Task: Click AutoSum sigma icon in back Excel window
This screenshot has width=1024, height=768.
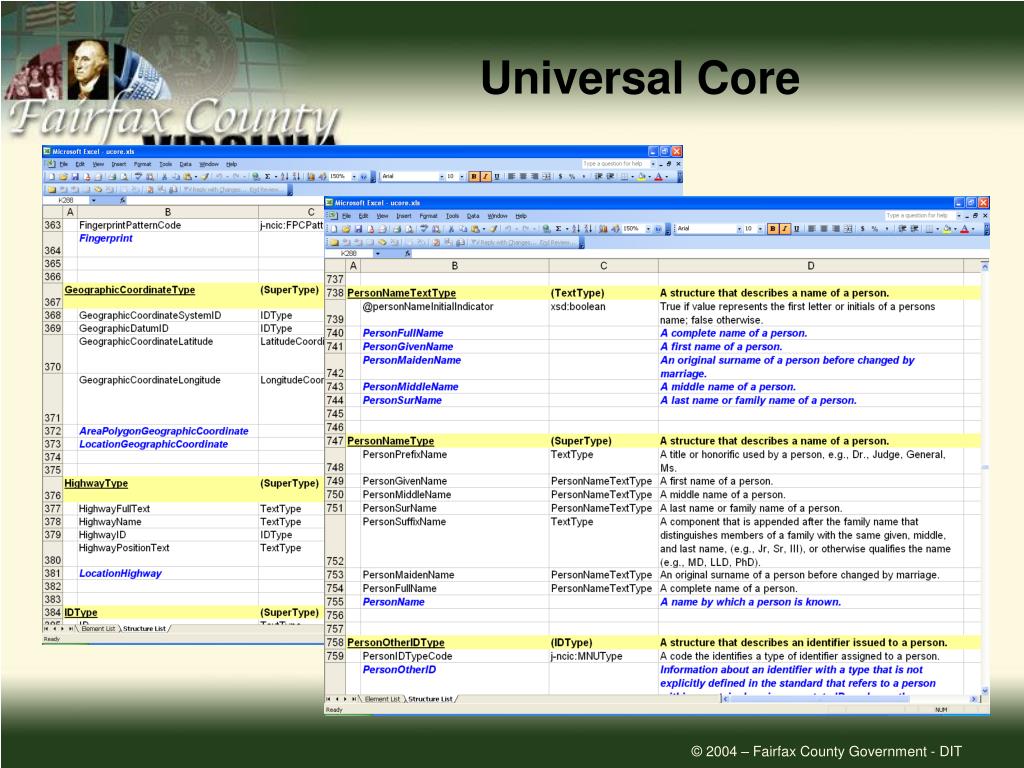Action: [268, 176]
